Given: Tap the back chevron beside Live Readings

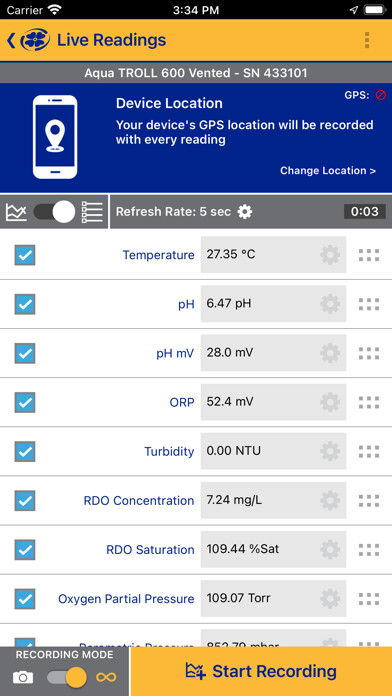Looking at the screenshot, I should (11, 40).
